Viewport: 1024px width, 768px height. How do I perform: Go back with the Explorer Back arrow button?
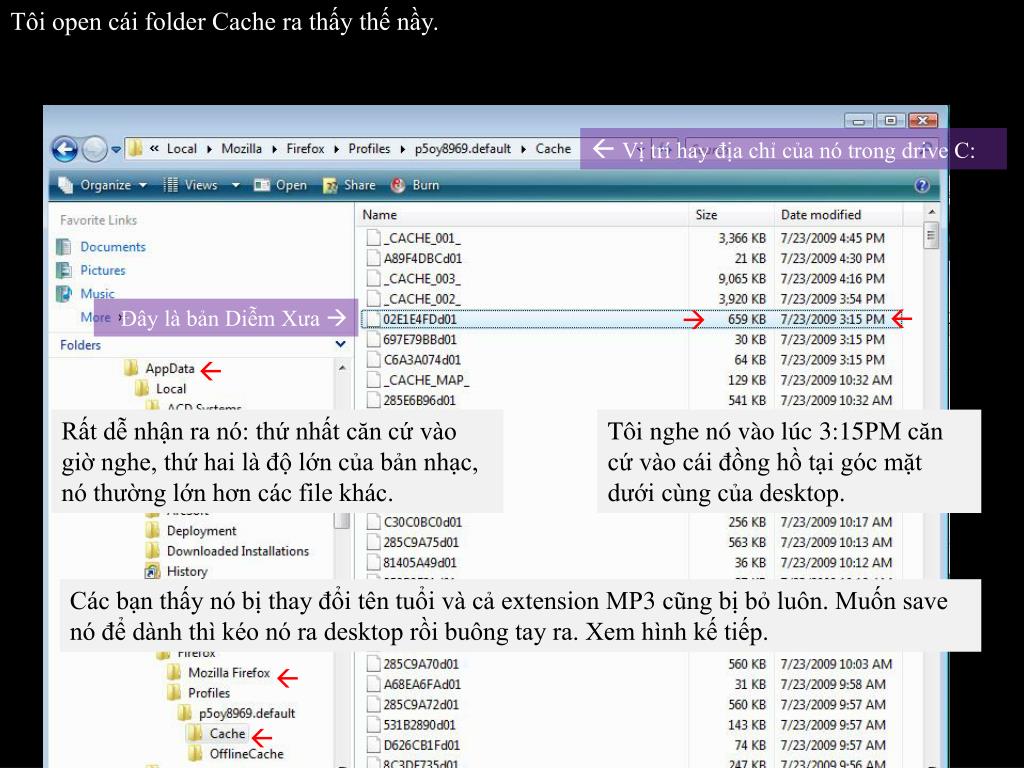click(65, 149)
